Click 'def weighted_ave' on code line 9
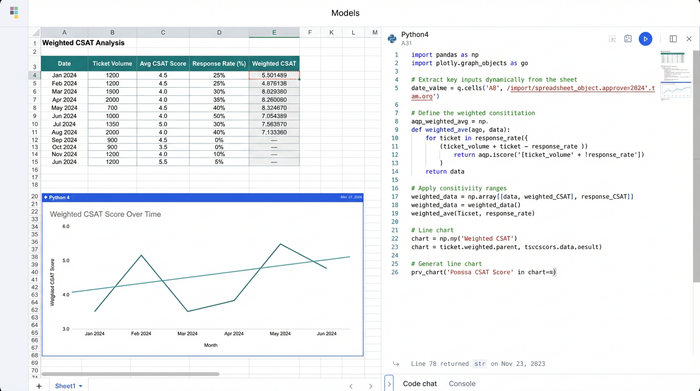Screen dimensions: 700x391 pyautogui.click(x=438, y=129)
